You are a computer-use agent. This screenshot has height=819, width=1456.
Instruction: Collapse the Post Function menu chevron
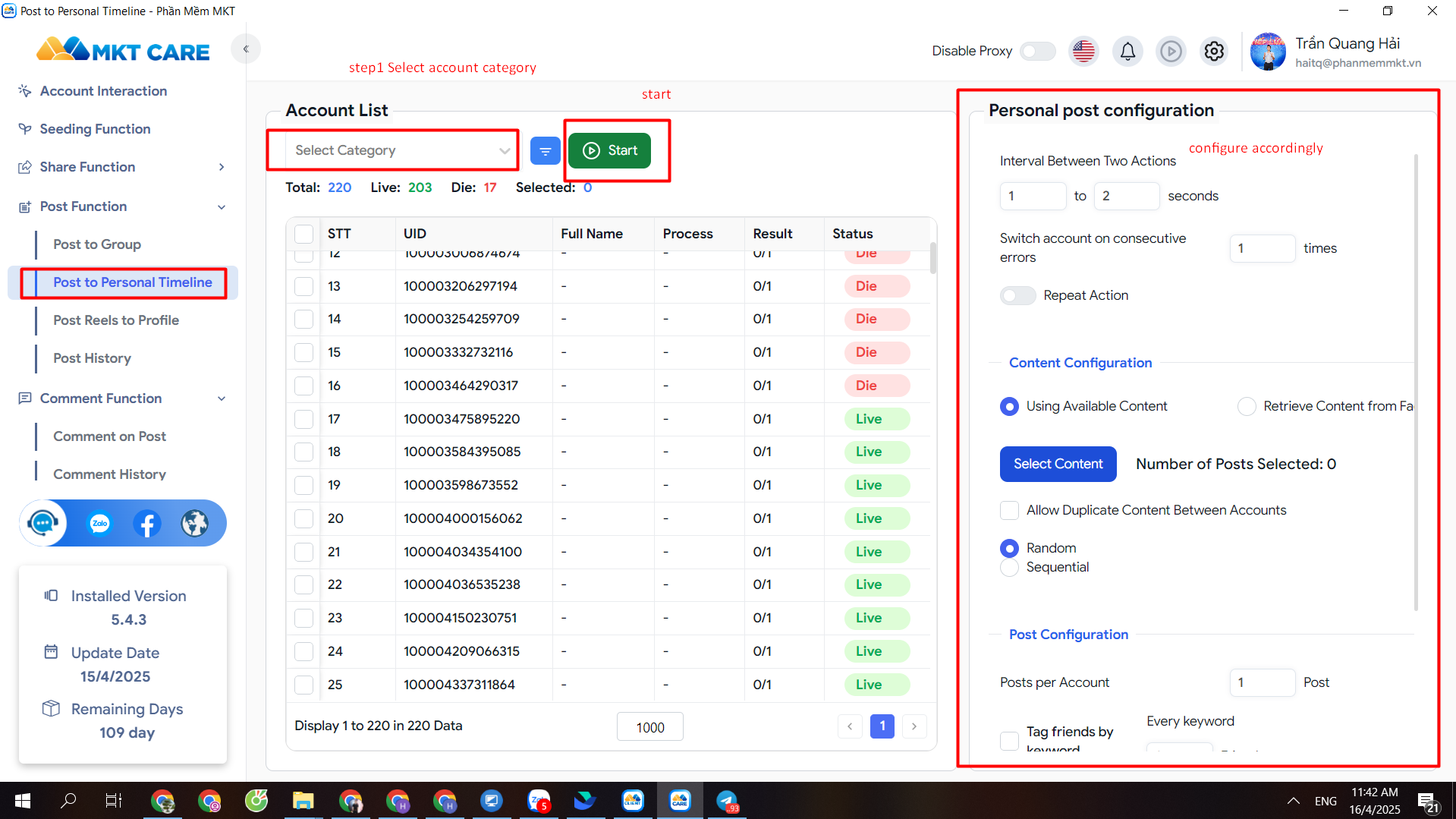coord(222,206)
